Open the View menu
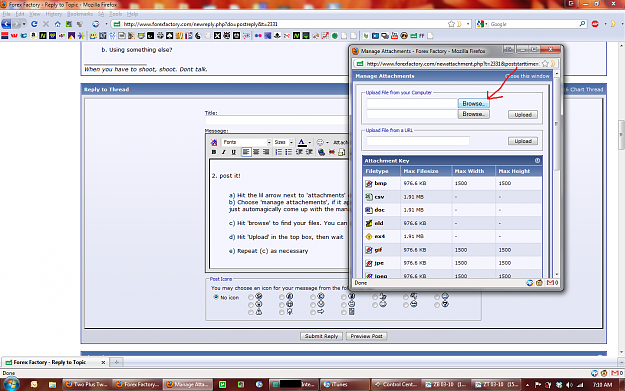The image size is (625, 391). [x=35, y=14]
